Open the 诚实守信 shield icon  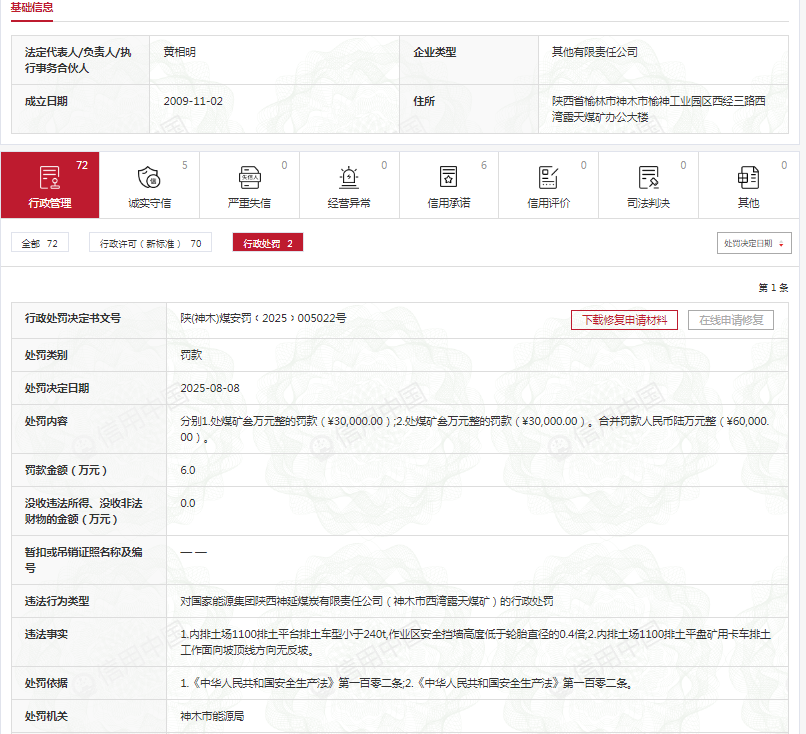coord(149,178)
